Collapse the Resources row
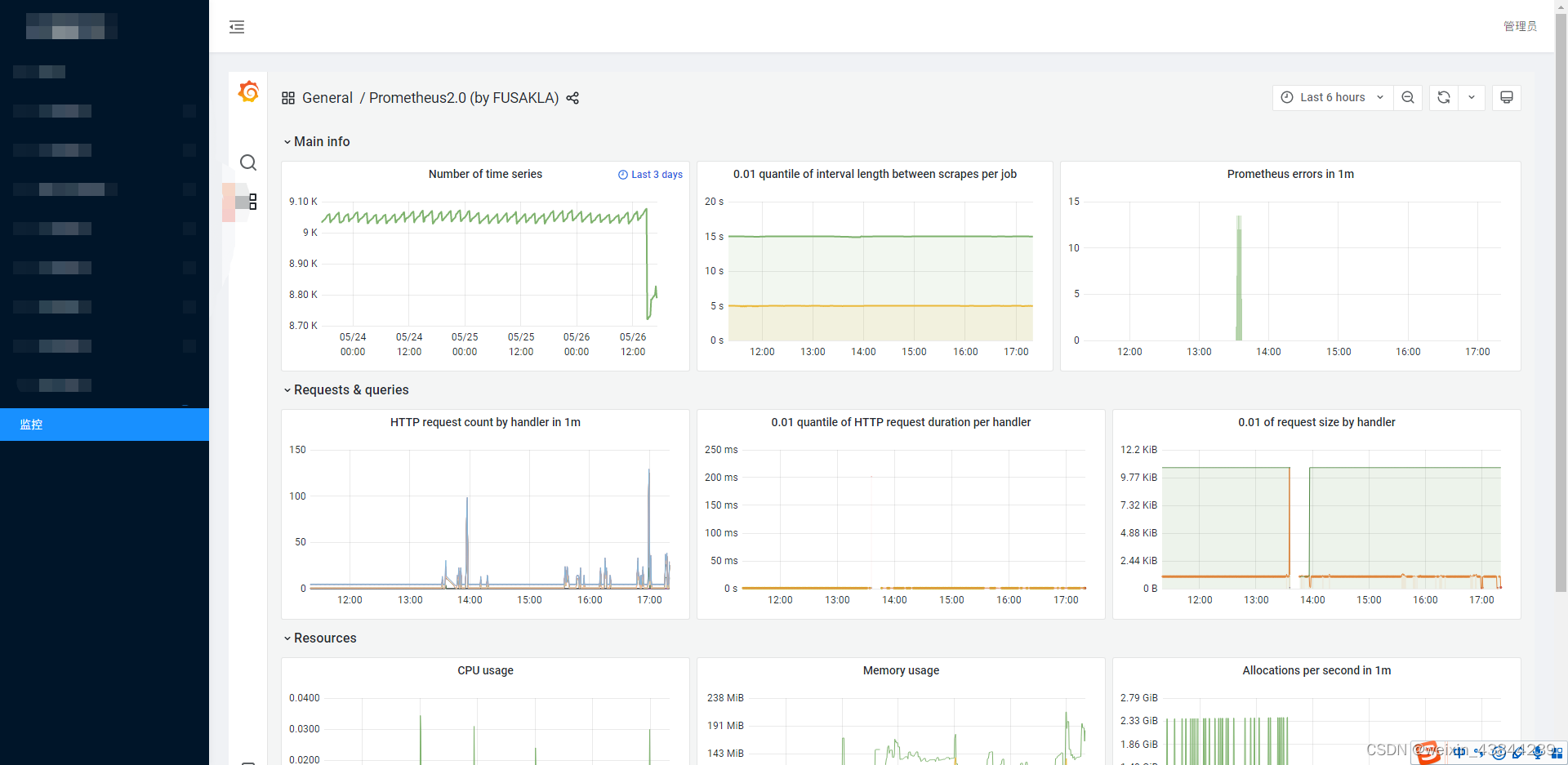Screen dimensions: 1568x765 click(320, 638)
